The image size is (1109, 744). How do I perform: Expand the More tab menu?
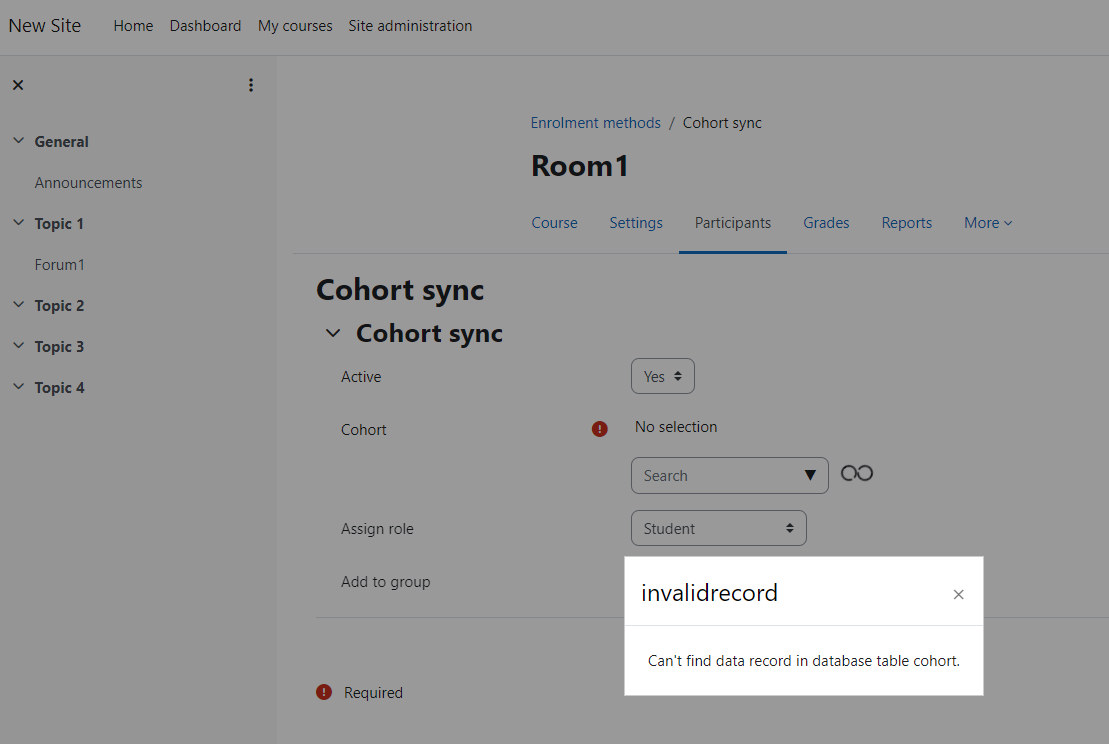(988, 223)
